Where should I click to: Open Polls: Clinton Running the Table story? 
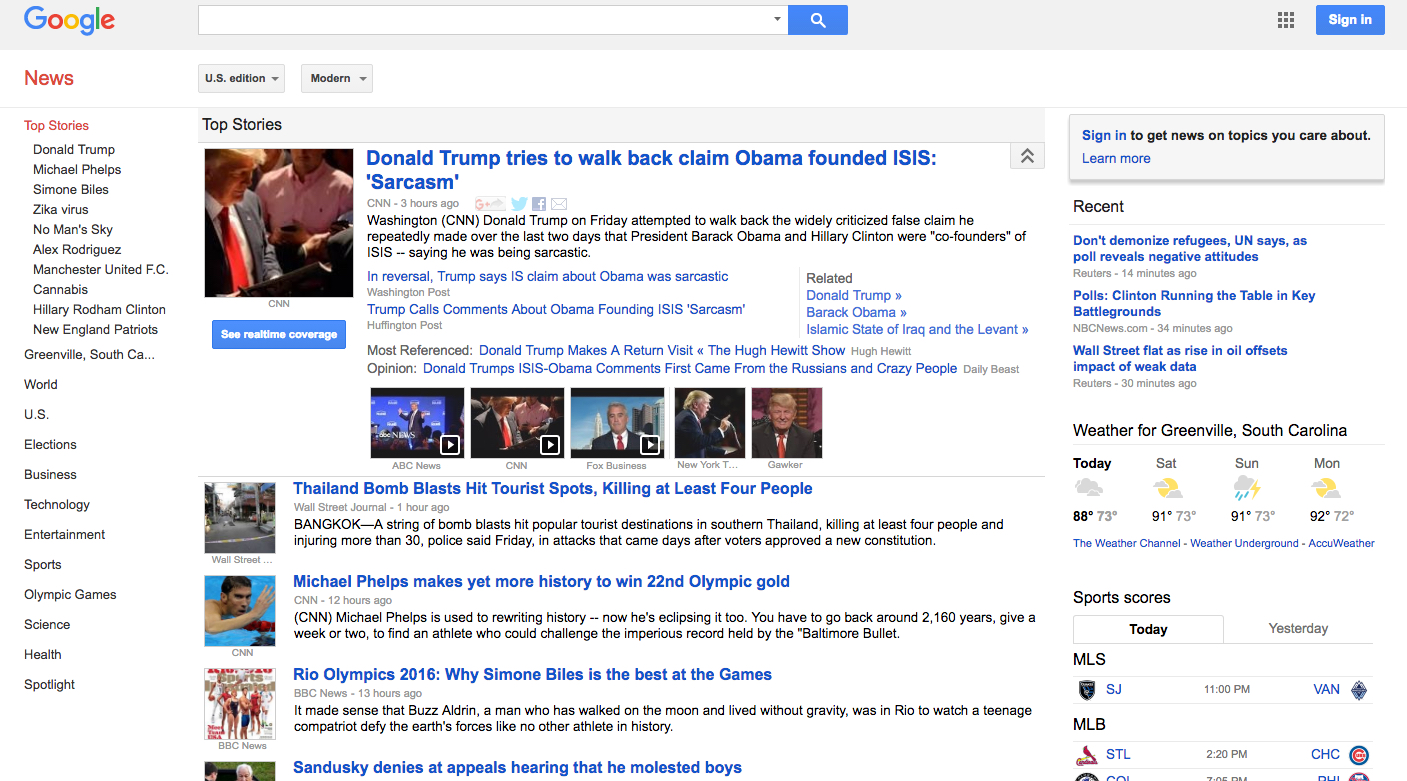click(1194, 303)
